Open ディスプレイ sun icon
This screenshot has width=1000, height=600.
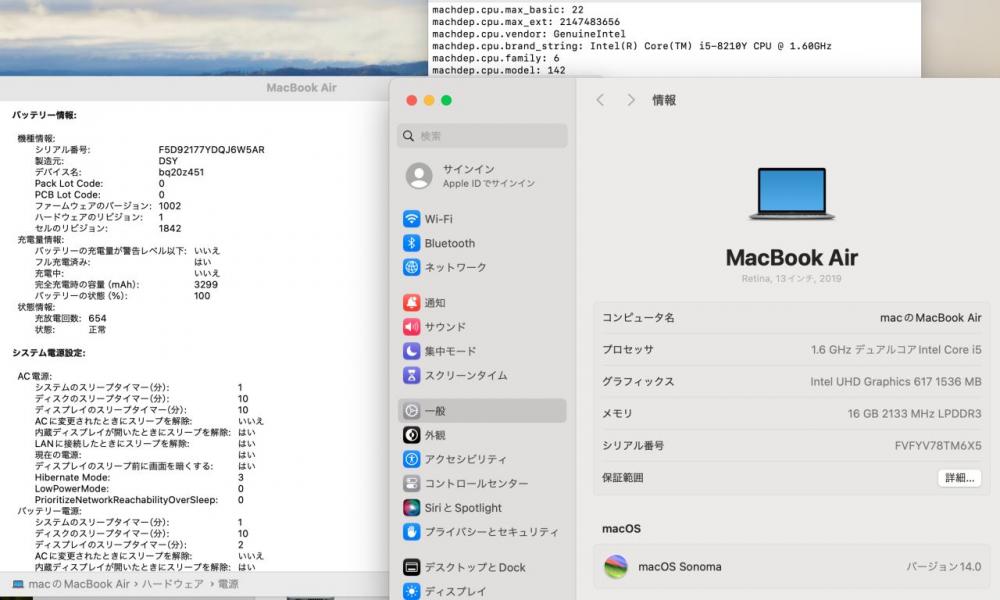(411, 591)
